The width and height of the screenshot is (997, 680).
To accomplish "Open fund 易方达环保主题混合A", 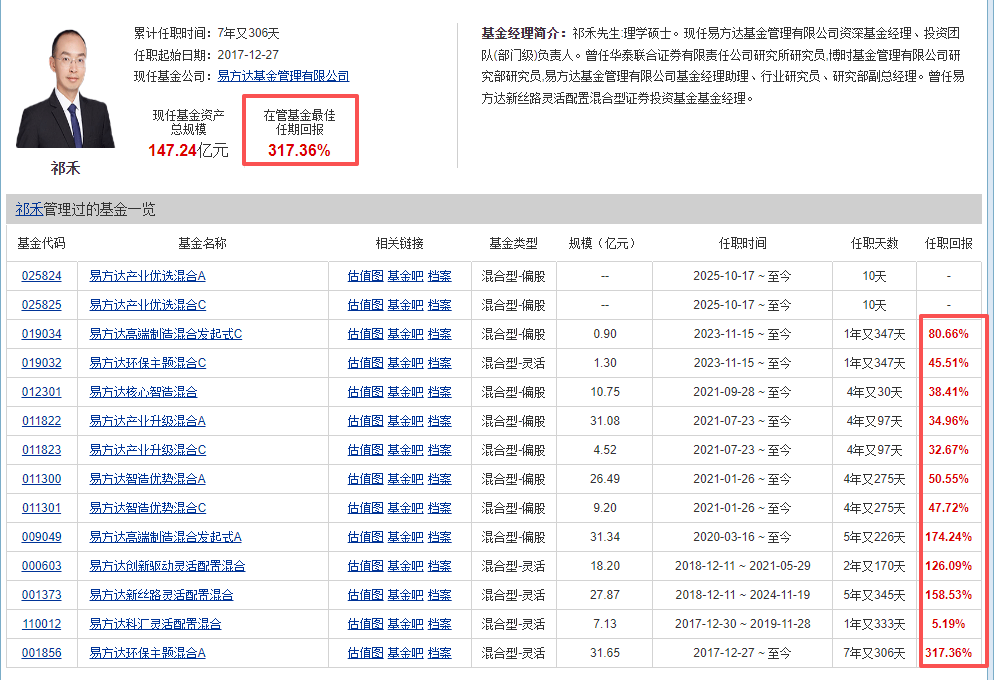I will (148, 653).
